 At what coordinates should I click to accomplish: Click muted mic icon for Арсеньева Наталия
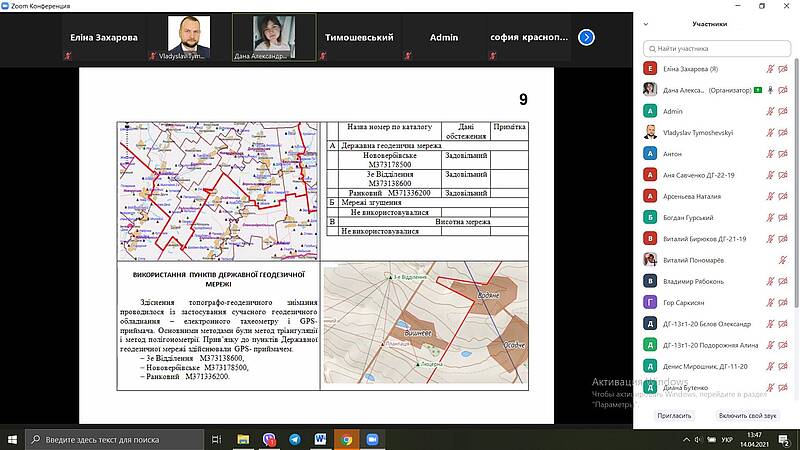[x=770, y=196]
